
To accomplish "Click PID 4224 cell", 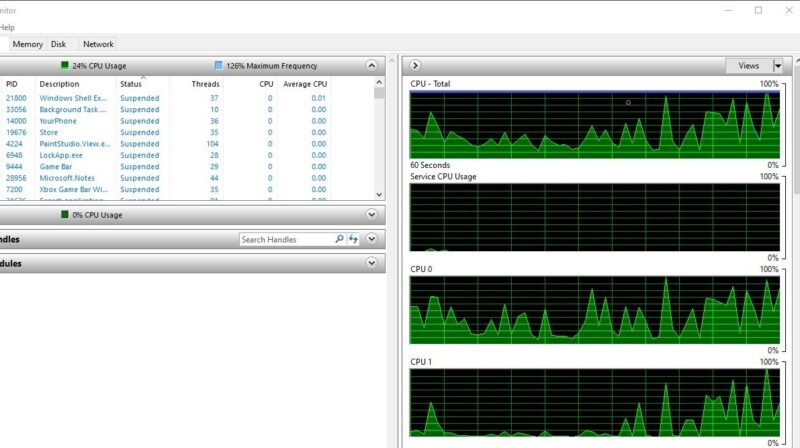I will (14, 144).
